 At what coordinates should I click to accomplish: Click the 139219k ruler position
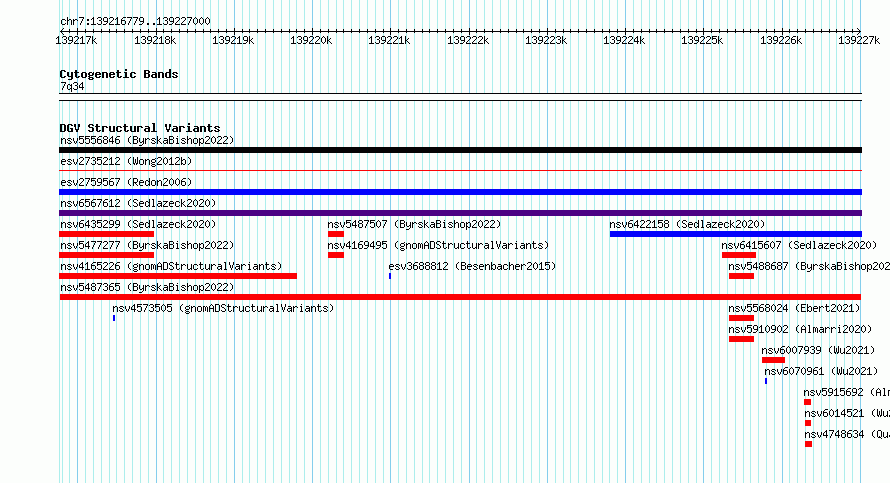233,40
